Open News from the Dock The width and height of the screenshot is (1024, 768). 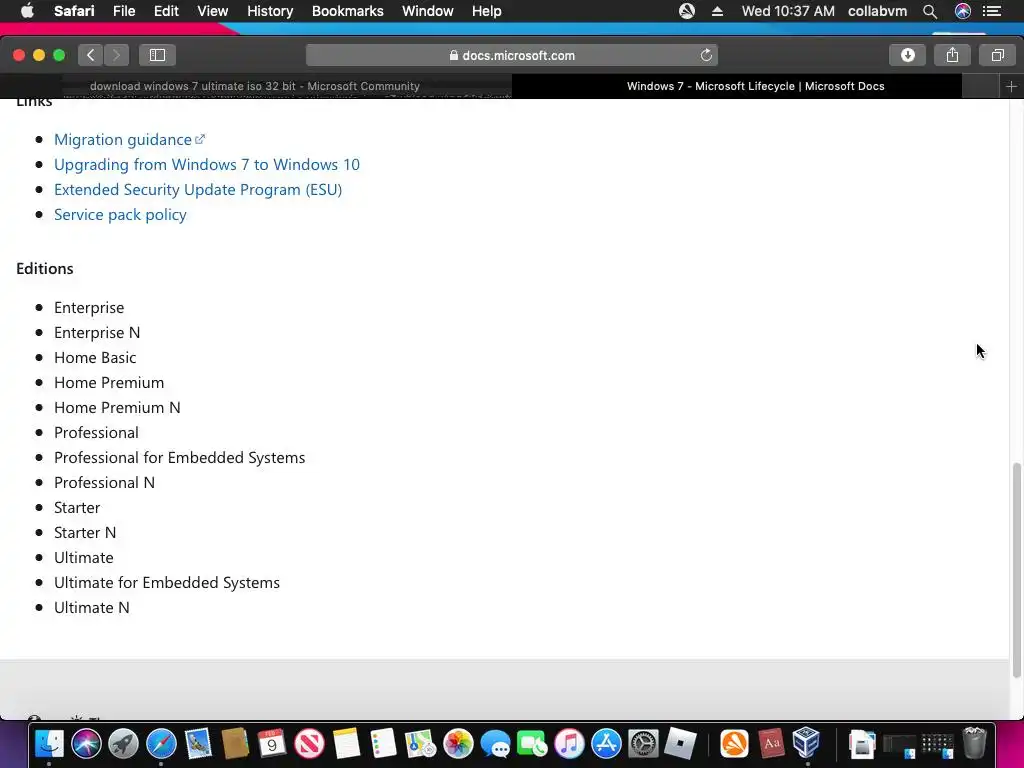[309, 743]
